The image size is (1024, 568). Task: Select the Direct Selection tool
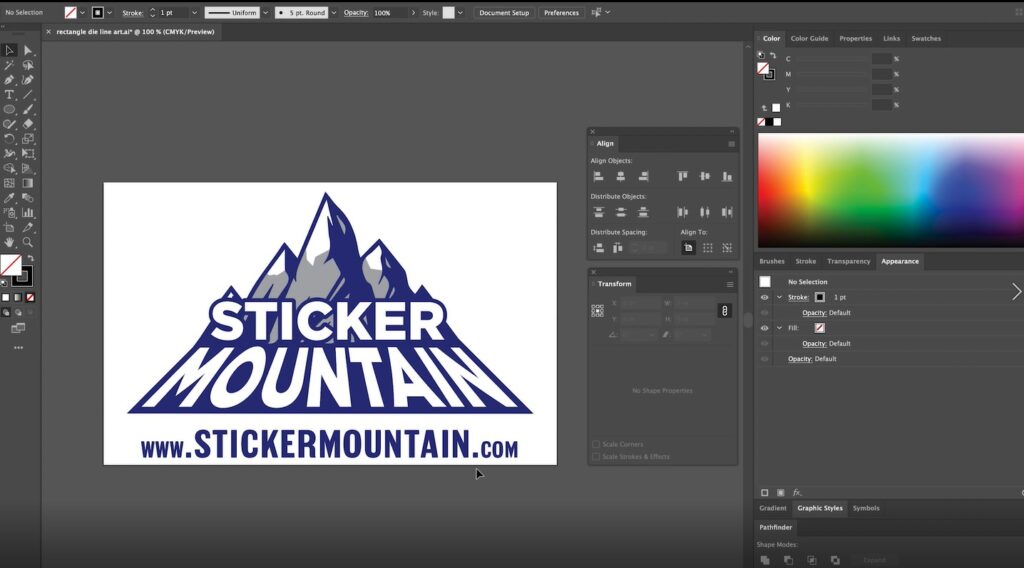[x=27, y=50]
